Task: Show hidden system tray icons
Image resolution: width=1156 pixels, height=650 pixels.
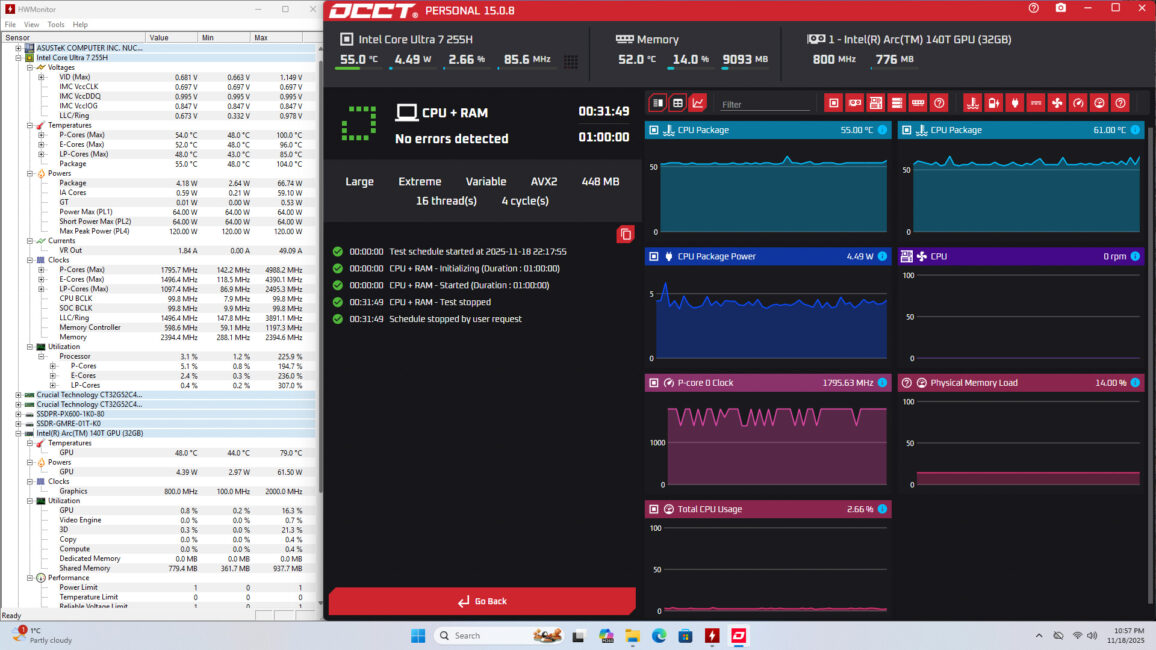Action: click(1039, 635)
